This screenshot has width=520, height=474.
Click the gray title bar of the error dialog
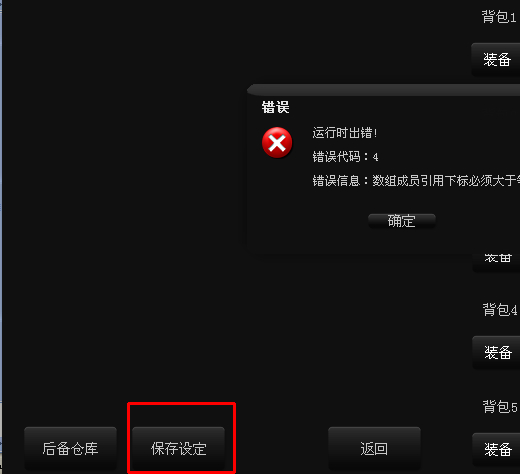pyautogui.click(x=383, y=90)
